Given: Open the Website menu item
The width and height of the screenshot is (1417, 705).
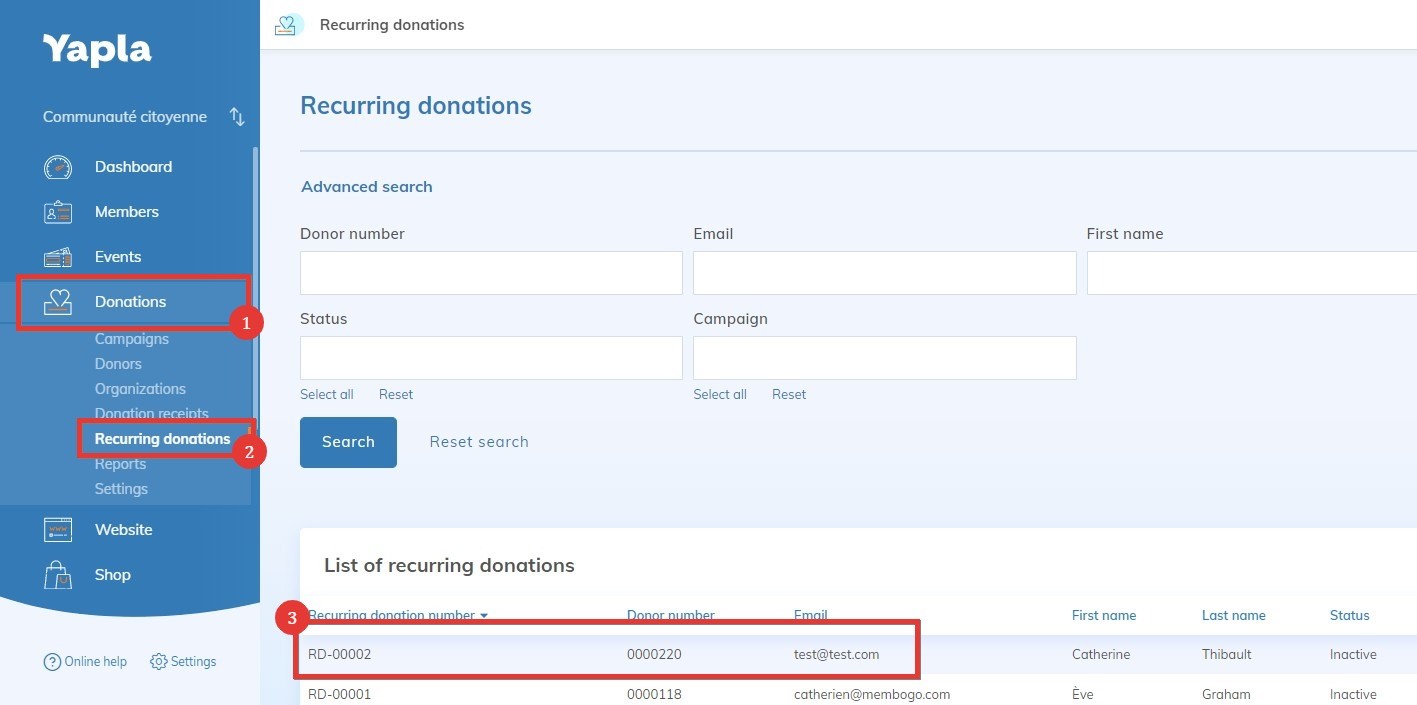Looking at the screenshot, I should click(123, 530).
